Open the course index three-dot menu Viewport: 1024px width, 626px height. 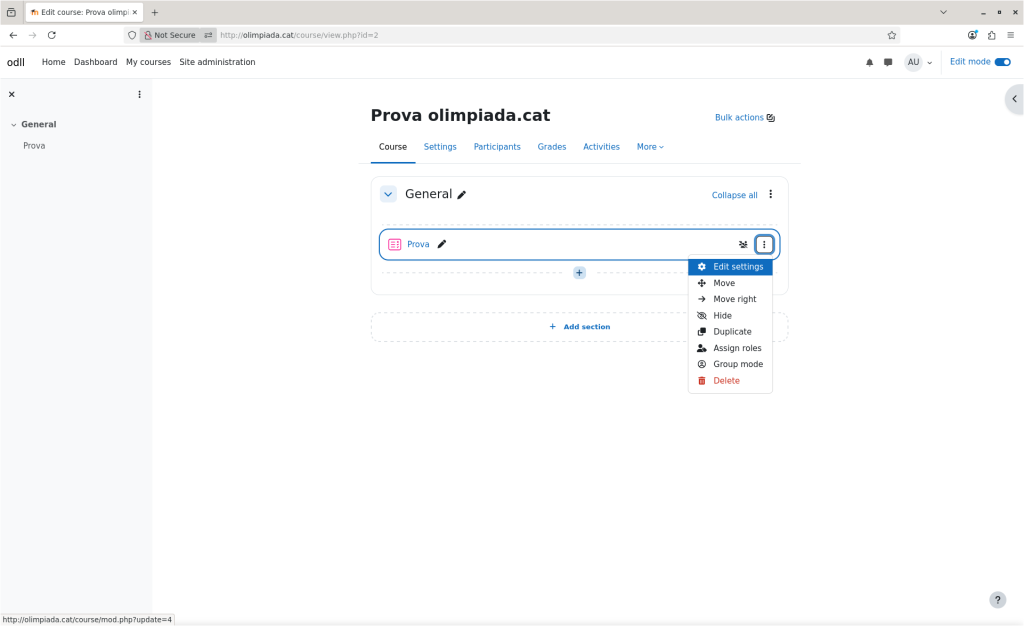(139, 94)
